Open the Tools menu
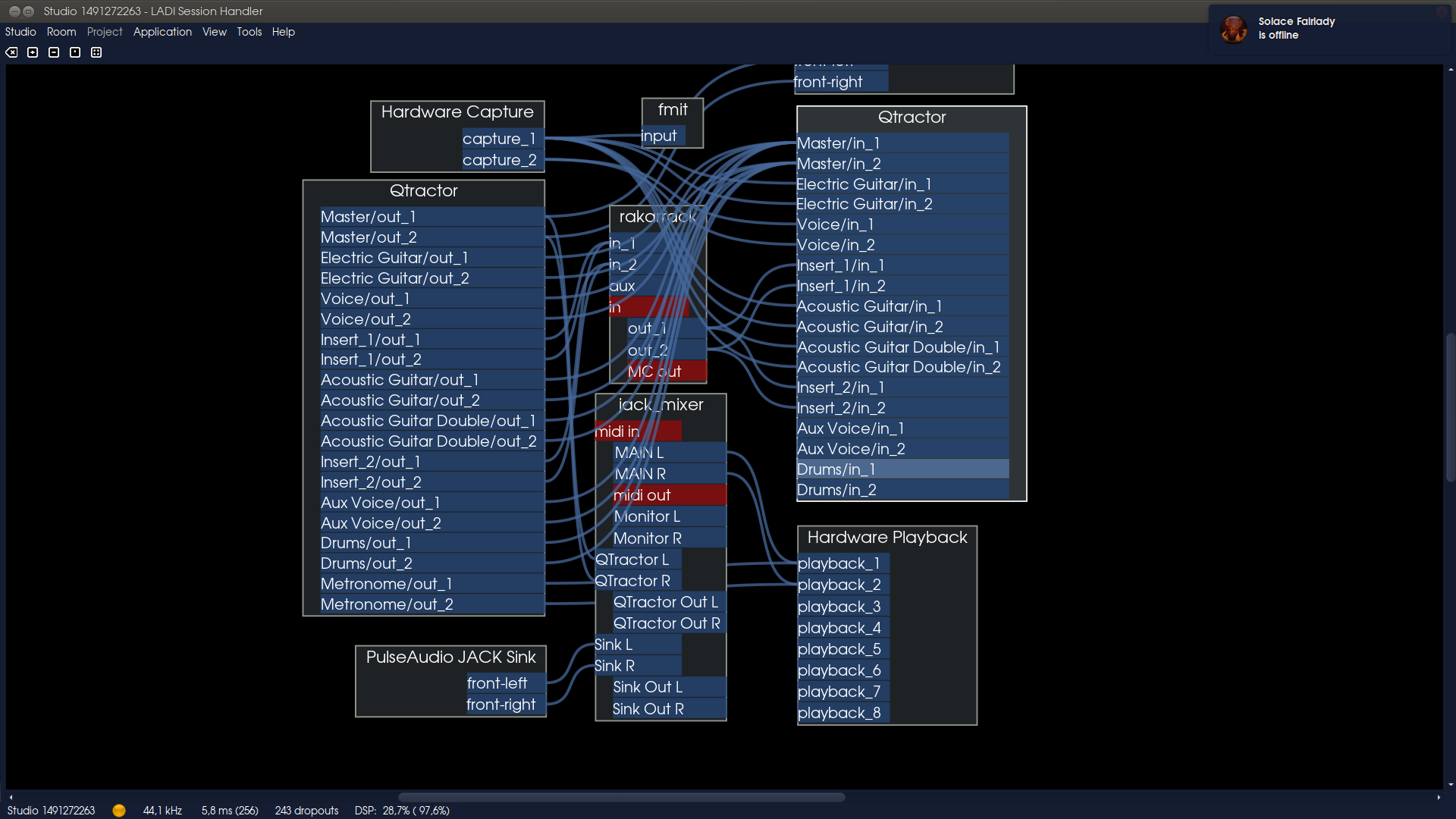The height and width of the screenshot is (819, 1456). pos(249,32)
